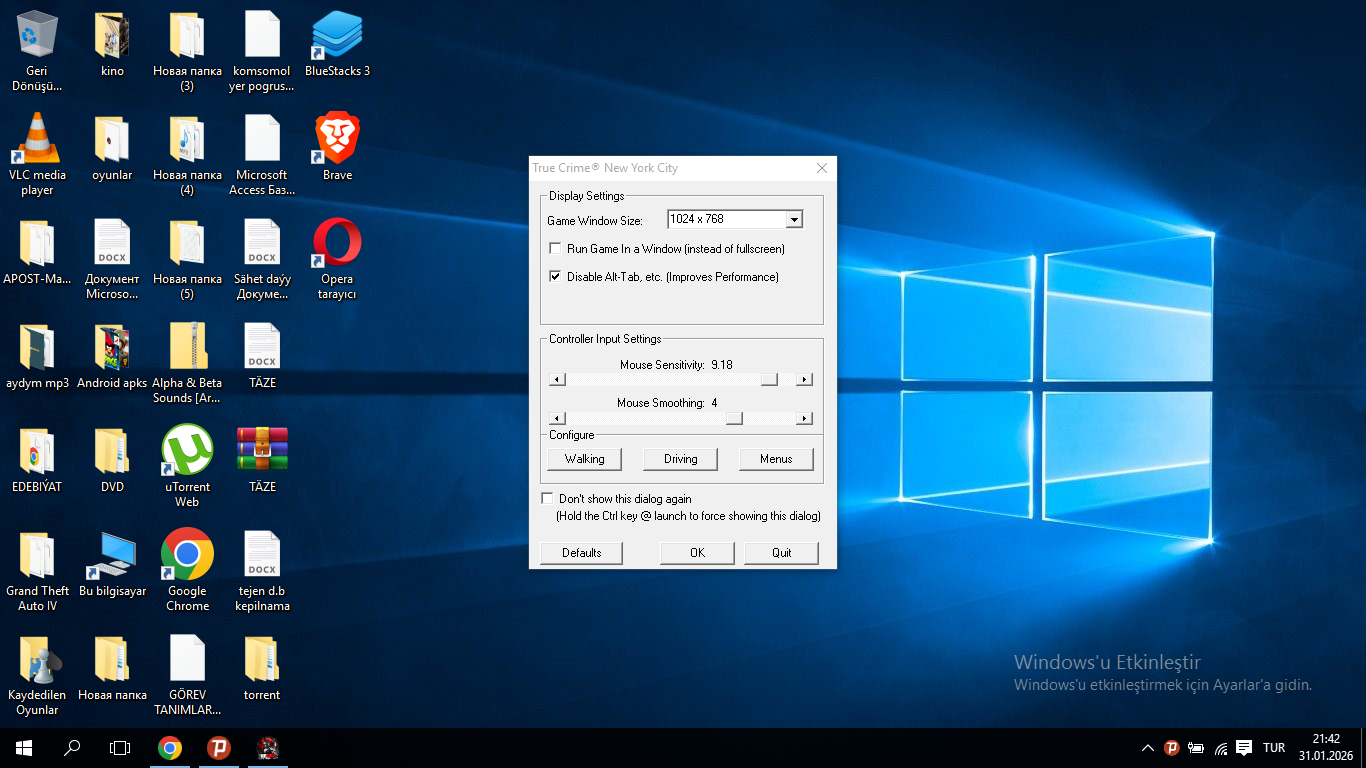
Task: Enable Don't show this dialog again
Action: (x=547, y=498)
